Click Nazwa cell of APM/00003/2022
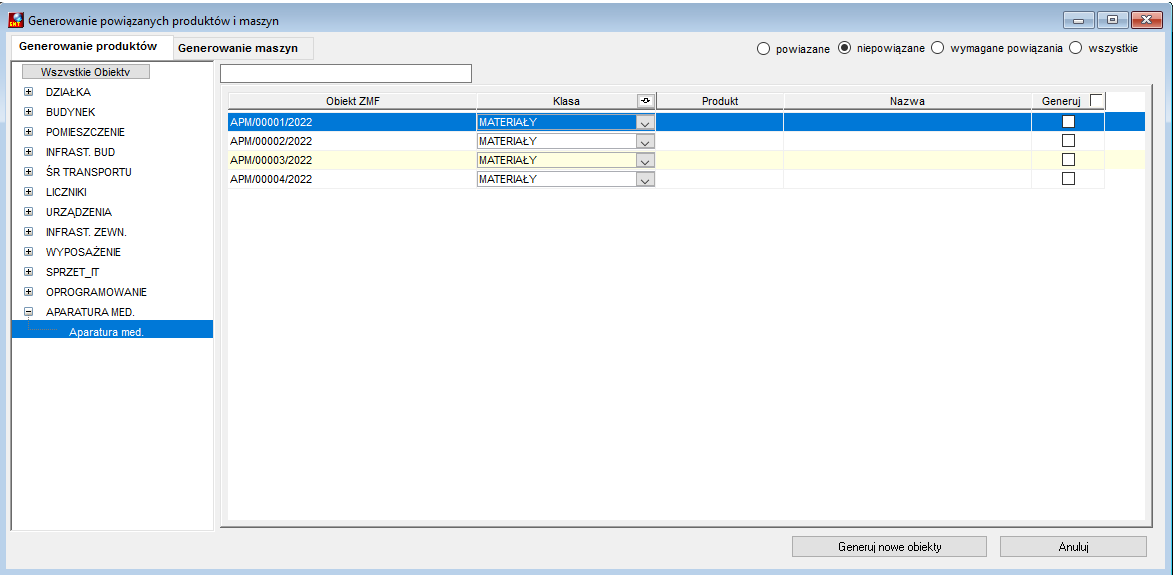The height and width of the screenshot is (576, 1173). [907, 160]
